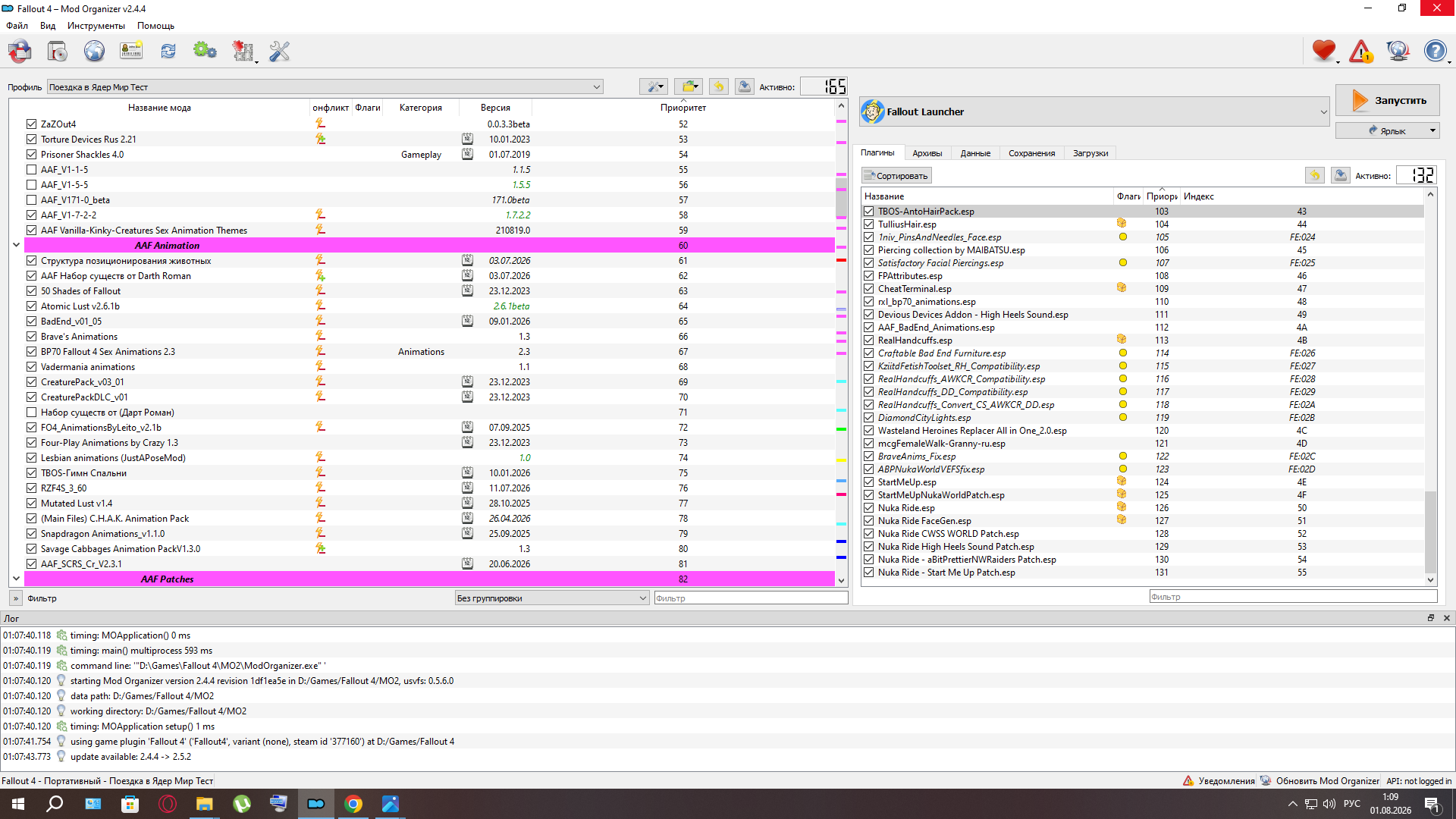Restore mod list backup icon

pos(719,86)
